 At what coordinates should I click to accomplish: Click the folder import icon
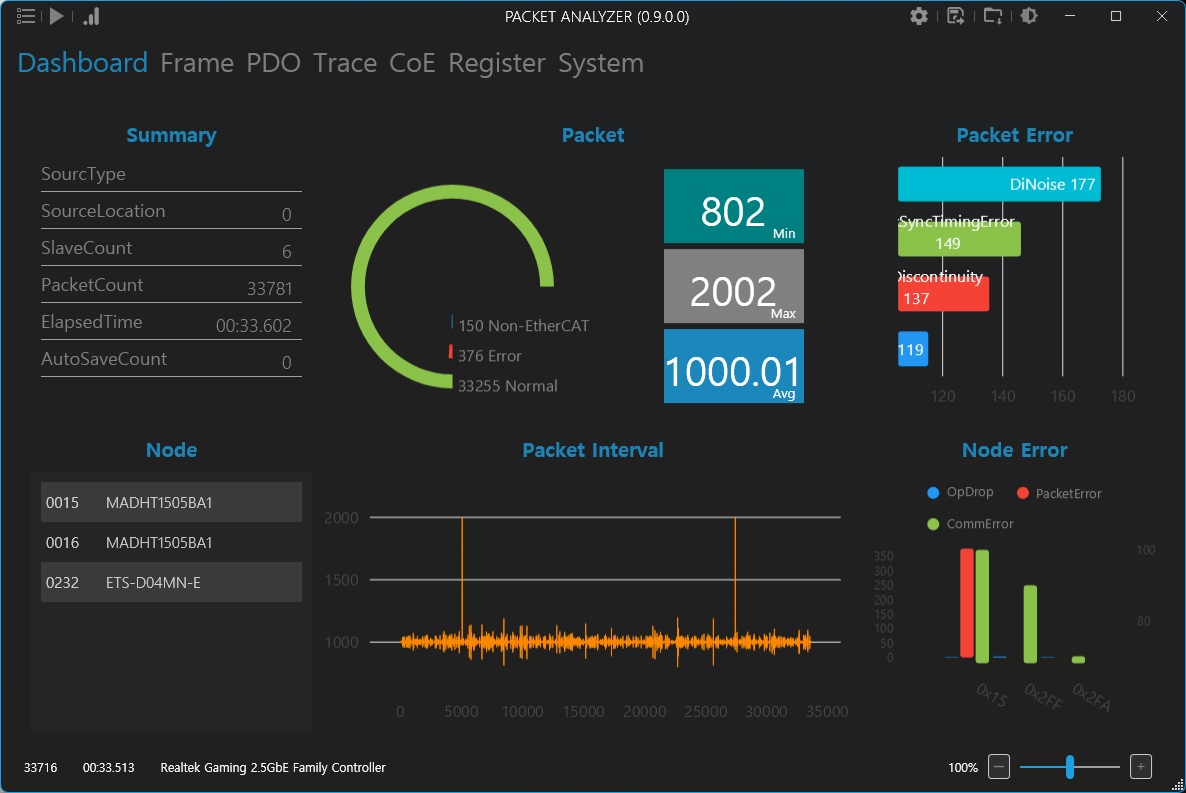click(993, 16)
